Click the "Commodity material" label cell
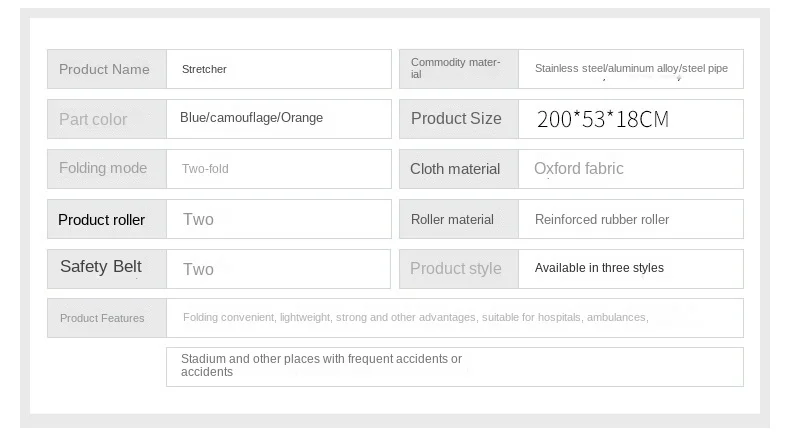 click(457, 69)
